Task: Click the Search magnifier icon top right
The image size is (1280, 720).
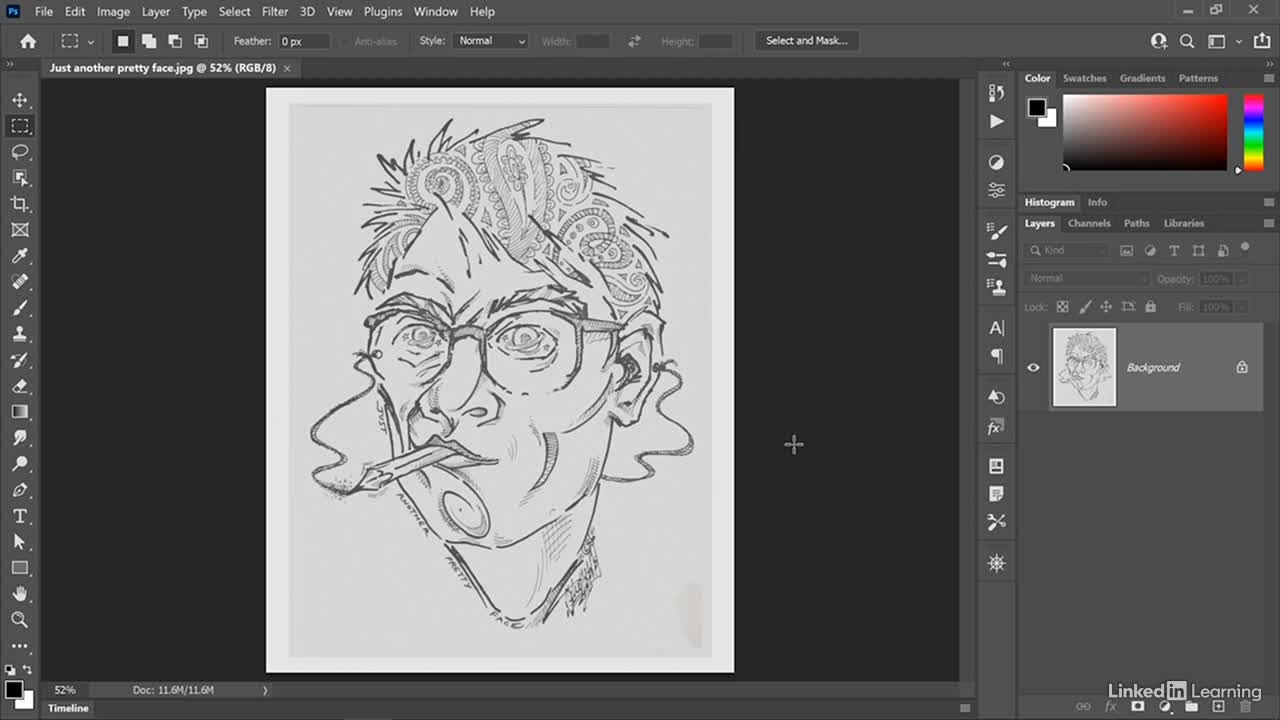Action: (x=1187, y=41)
